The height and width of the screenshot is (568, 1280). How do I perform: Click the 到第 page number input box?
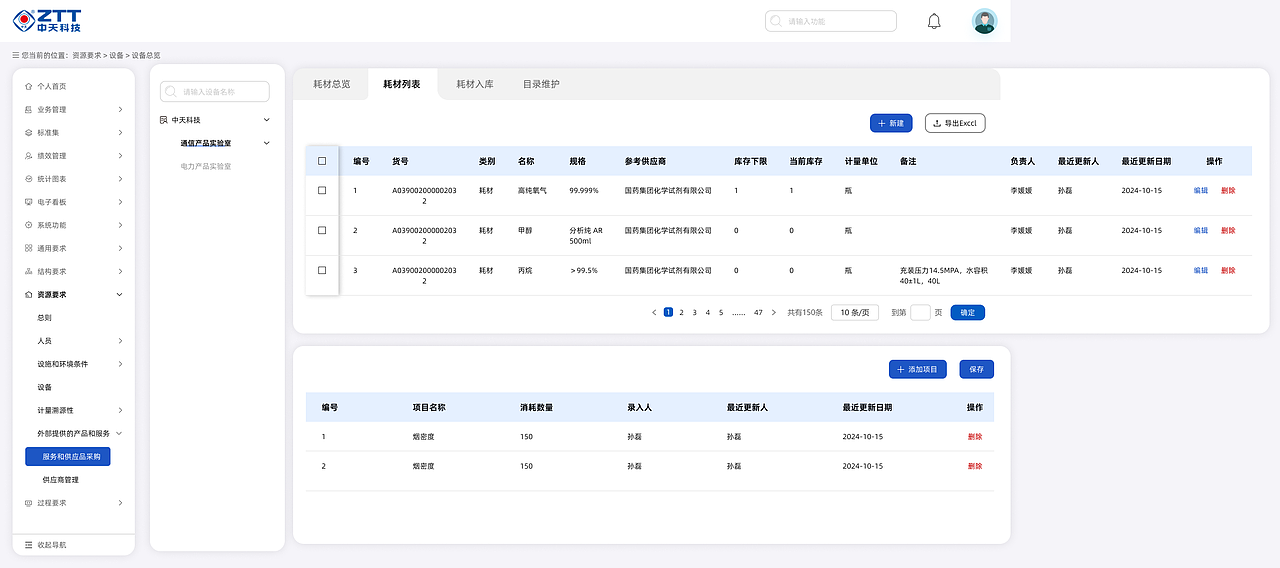(x=920, y=313)
